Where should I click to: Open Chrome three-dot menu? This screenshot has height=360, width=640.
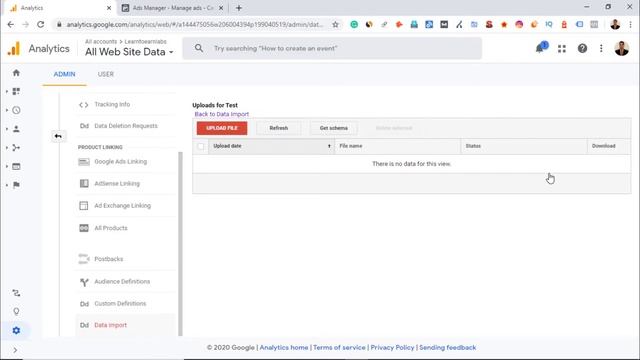click(x=630, y=24)
